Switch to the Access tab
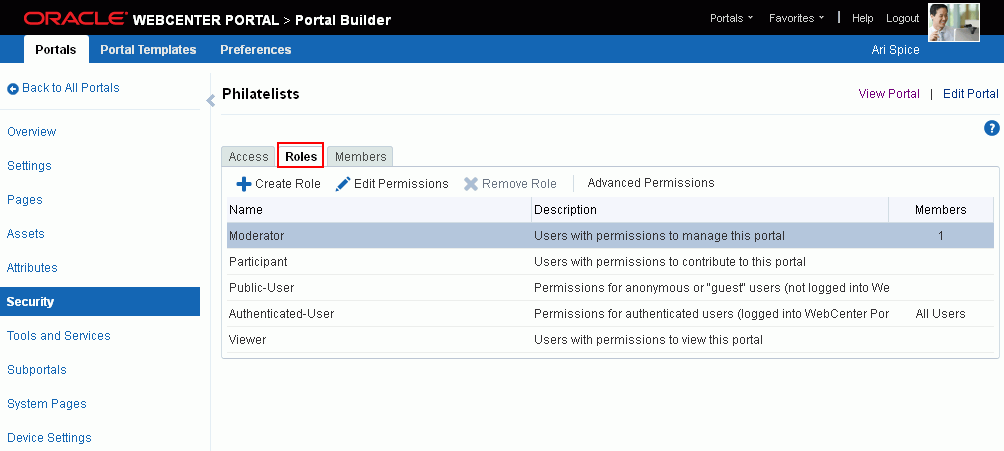 (248, 156)
